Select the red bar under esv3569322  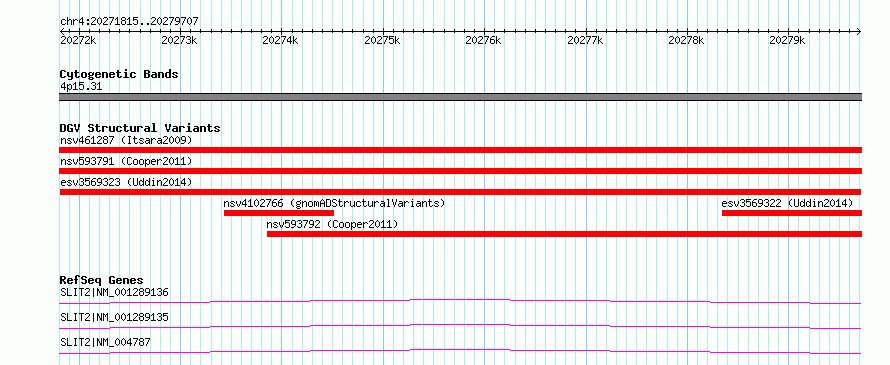(x=792, y=213)
